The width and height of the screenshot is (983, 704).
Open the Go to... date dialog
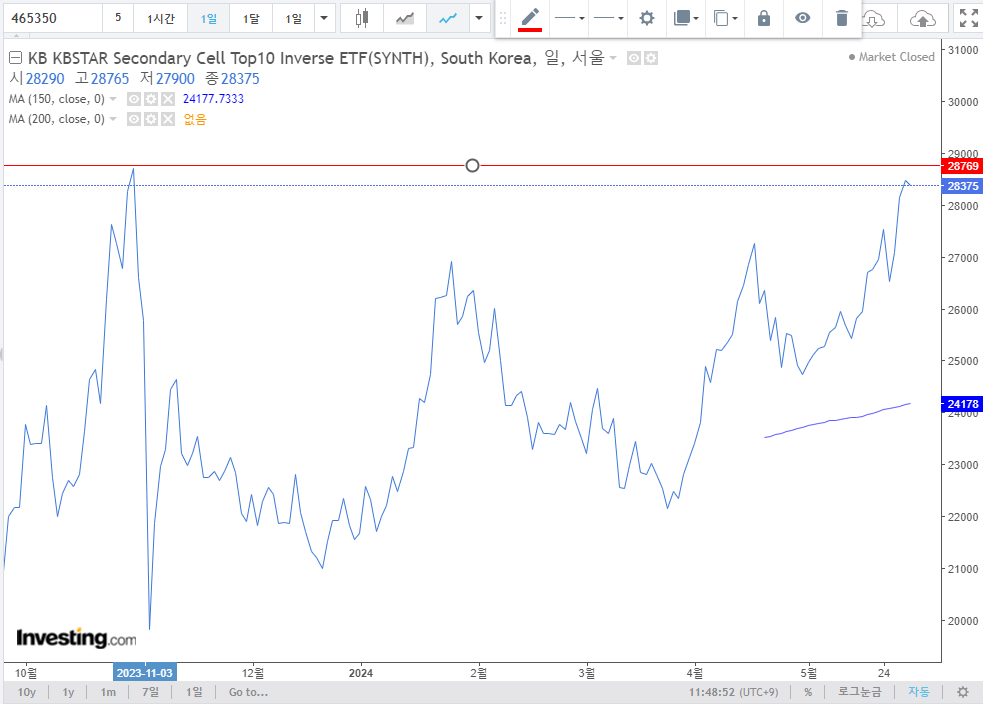tap(248, 692)
